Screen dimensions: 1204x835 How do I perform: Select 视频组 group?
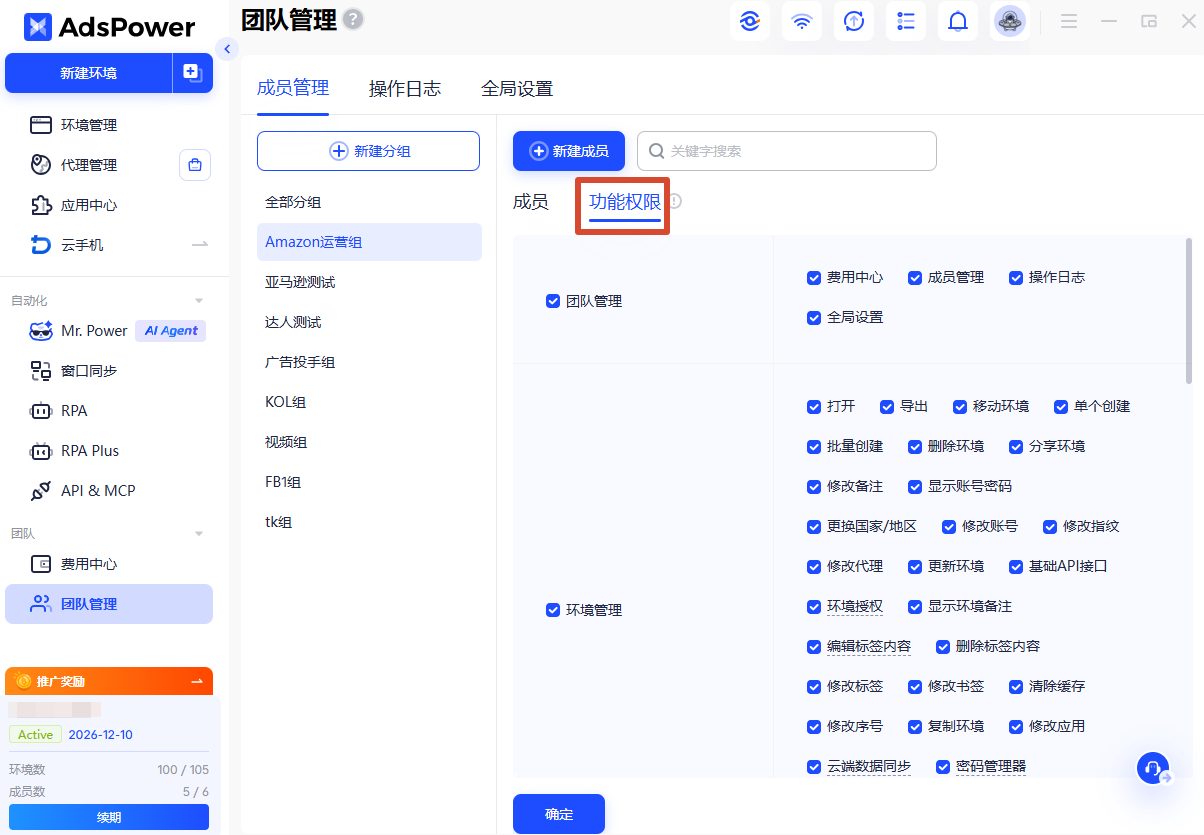369,442
